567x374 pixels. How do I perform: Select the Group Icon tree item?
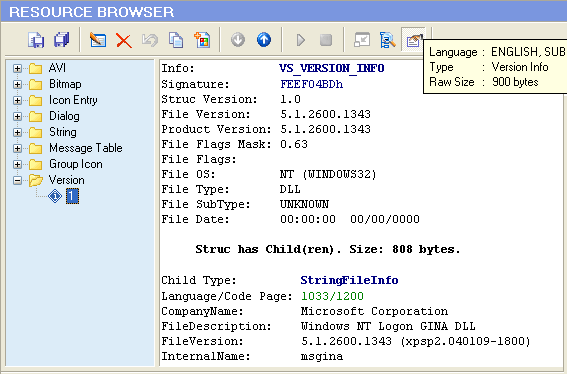click(x=76, y=164)
